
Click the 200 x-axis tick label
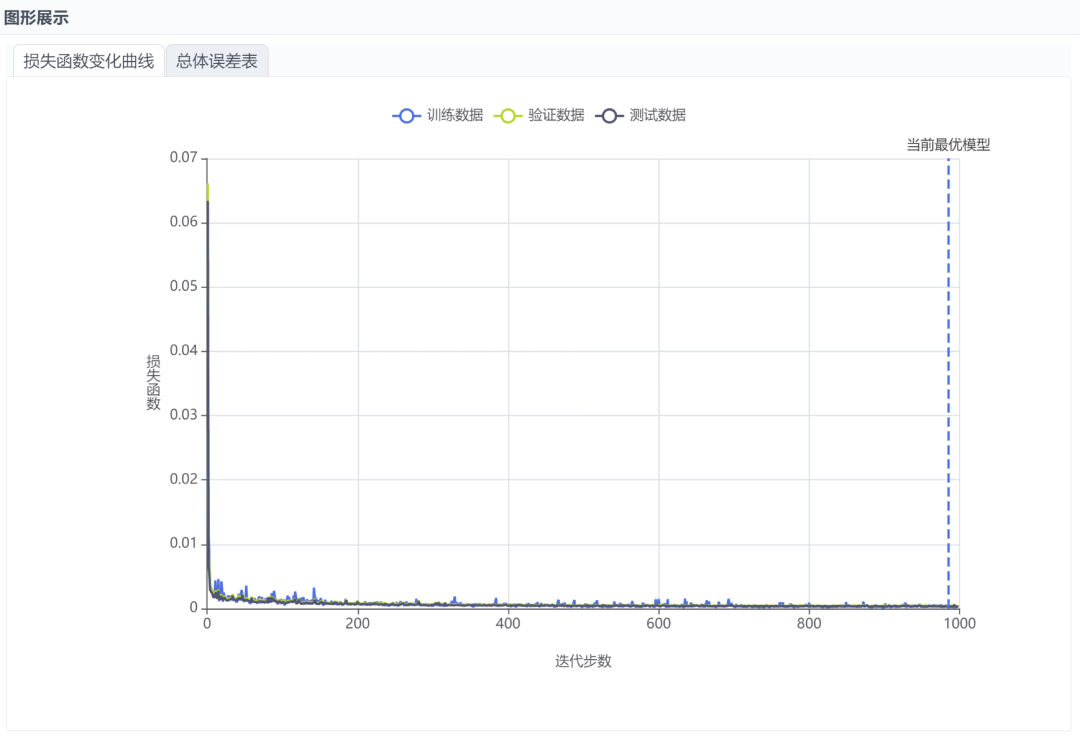357,624
